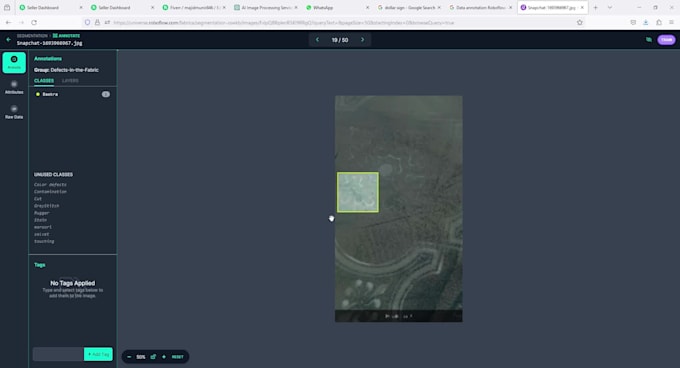Click the yellow annotation box on the fabric image
The height and width of the screenshot is (368, 680).
coord(358,192)
